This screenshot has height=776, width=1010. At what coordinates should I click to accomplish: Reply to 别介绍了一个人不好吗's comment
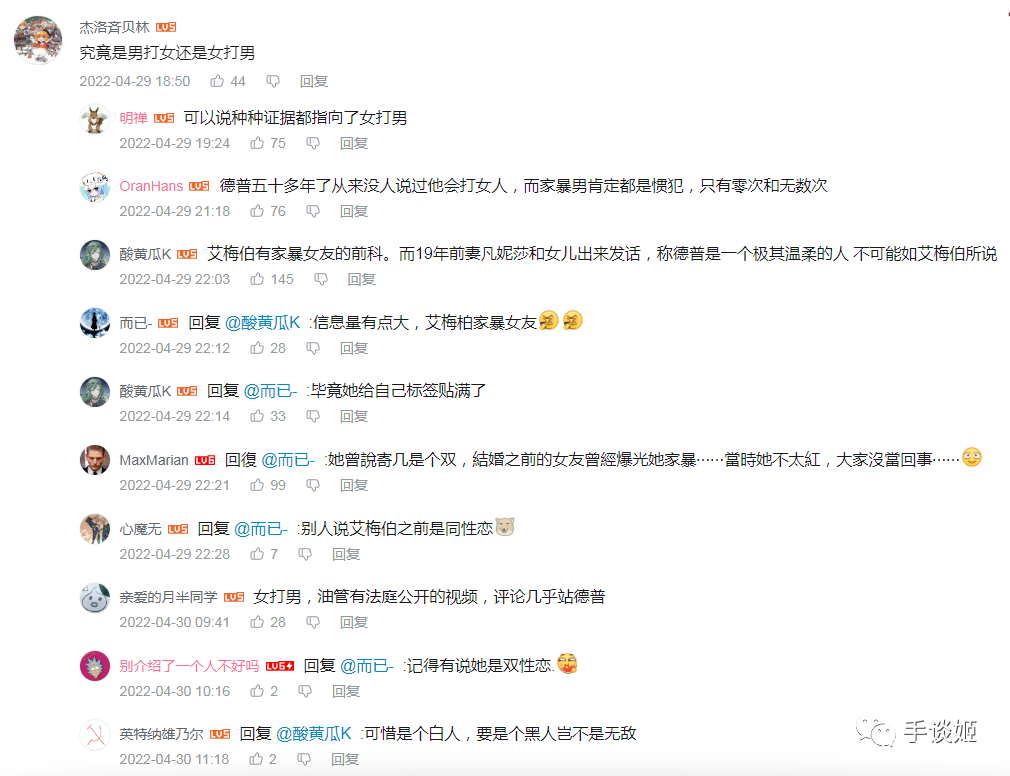click(346, 691)
